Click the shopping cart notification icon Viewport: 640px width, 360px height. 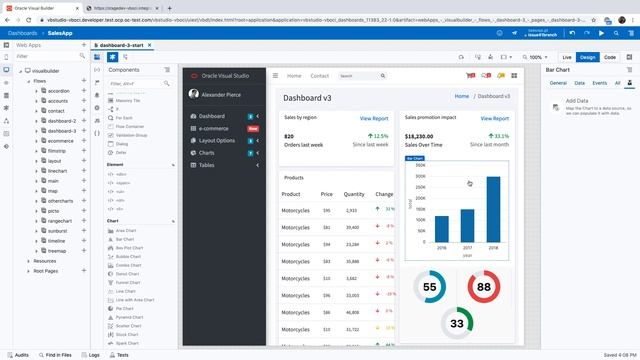tap(471, 76)
